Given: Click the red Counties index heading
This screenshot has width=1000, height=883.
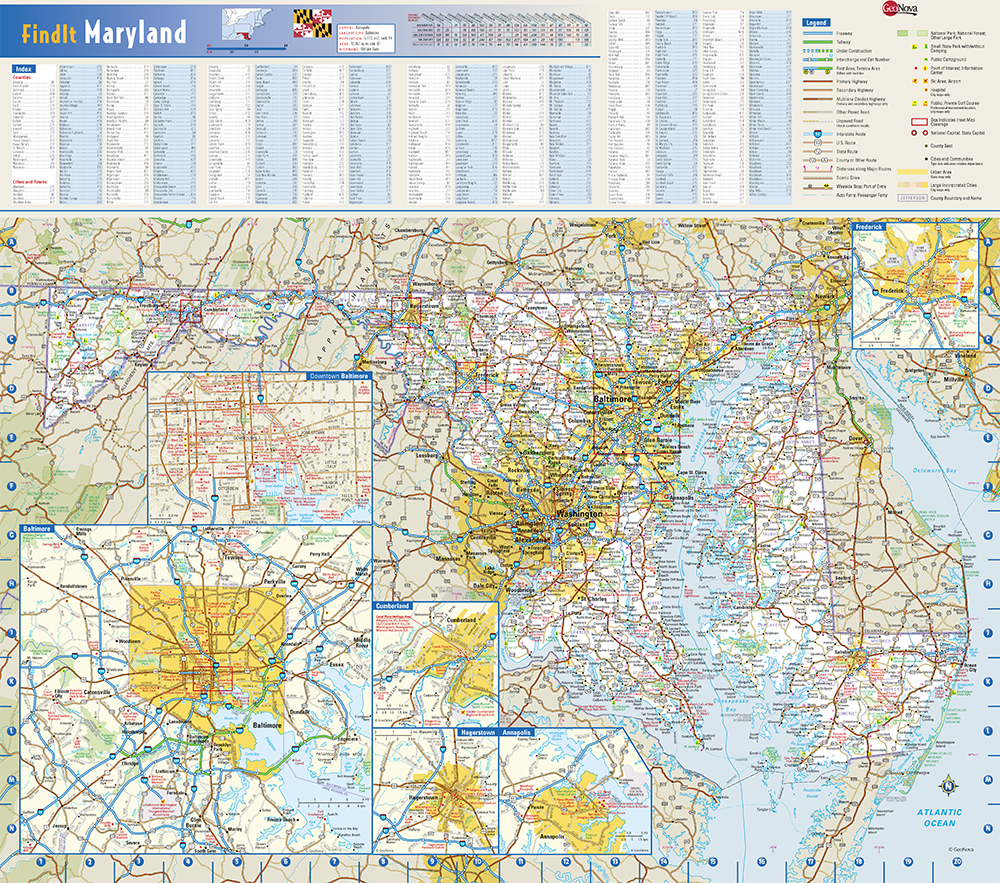Looking at the screenshot, I should [22, 77].
